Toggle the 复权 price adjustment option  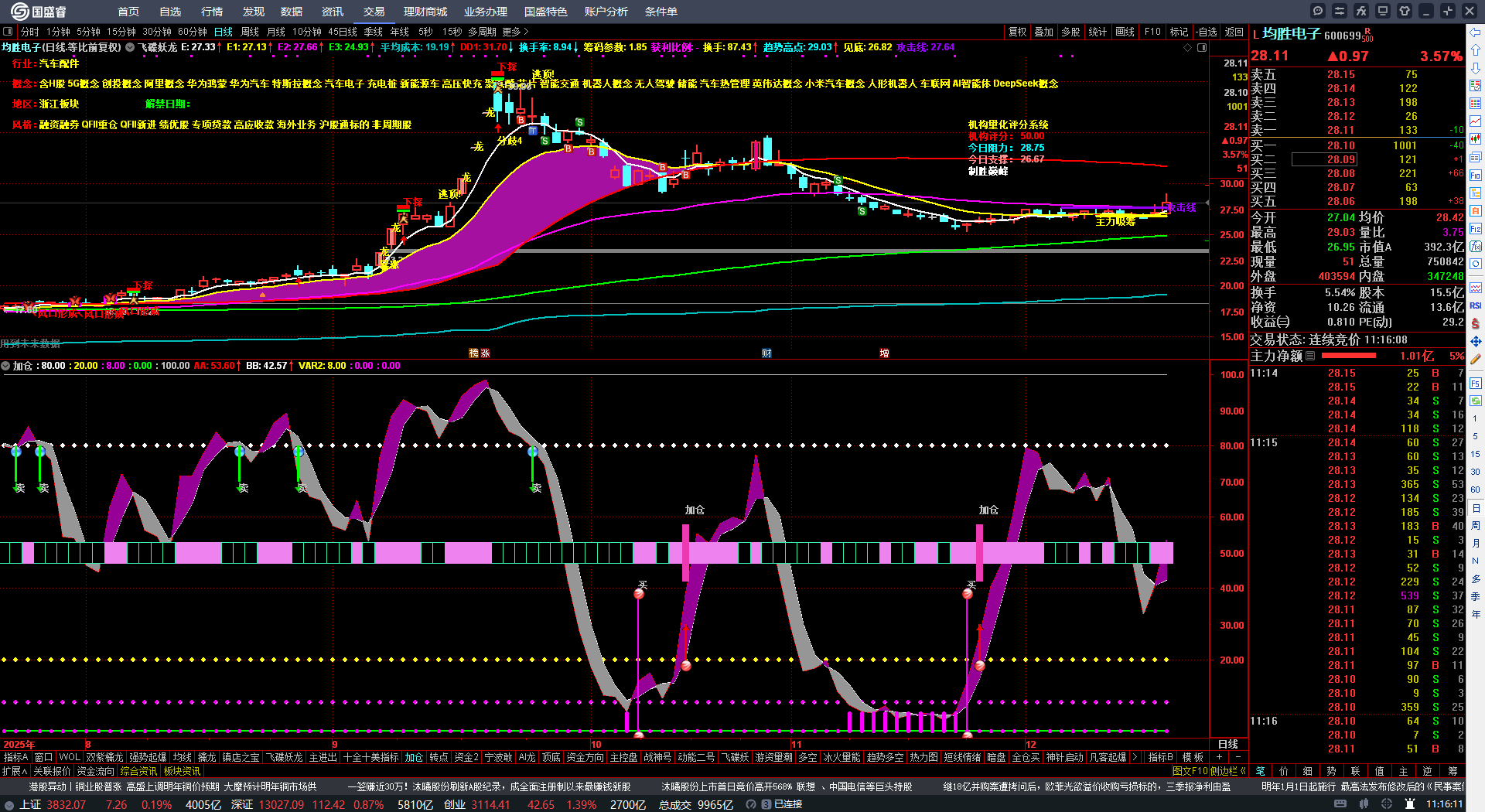pyautogui.click(x=1018, y=32)
